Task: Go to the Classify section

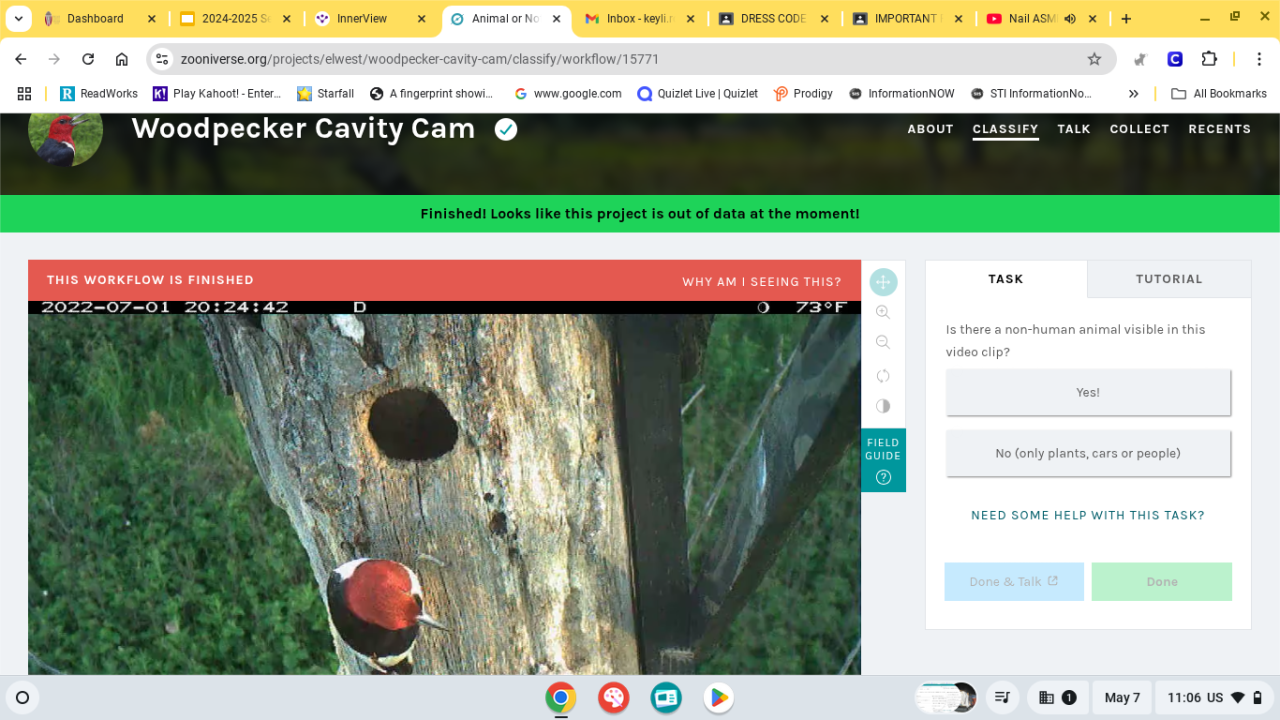Action: click(x=1005, y=129)
